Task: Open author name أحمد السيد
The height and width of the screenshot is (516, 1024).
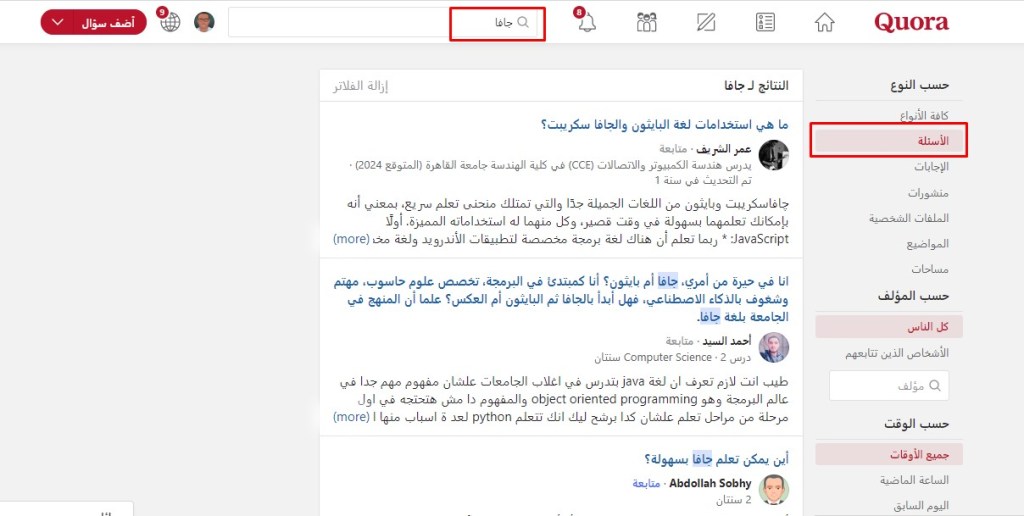Action: coord(728,340)
